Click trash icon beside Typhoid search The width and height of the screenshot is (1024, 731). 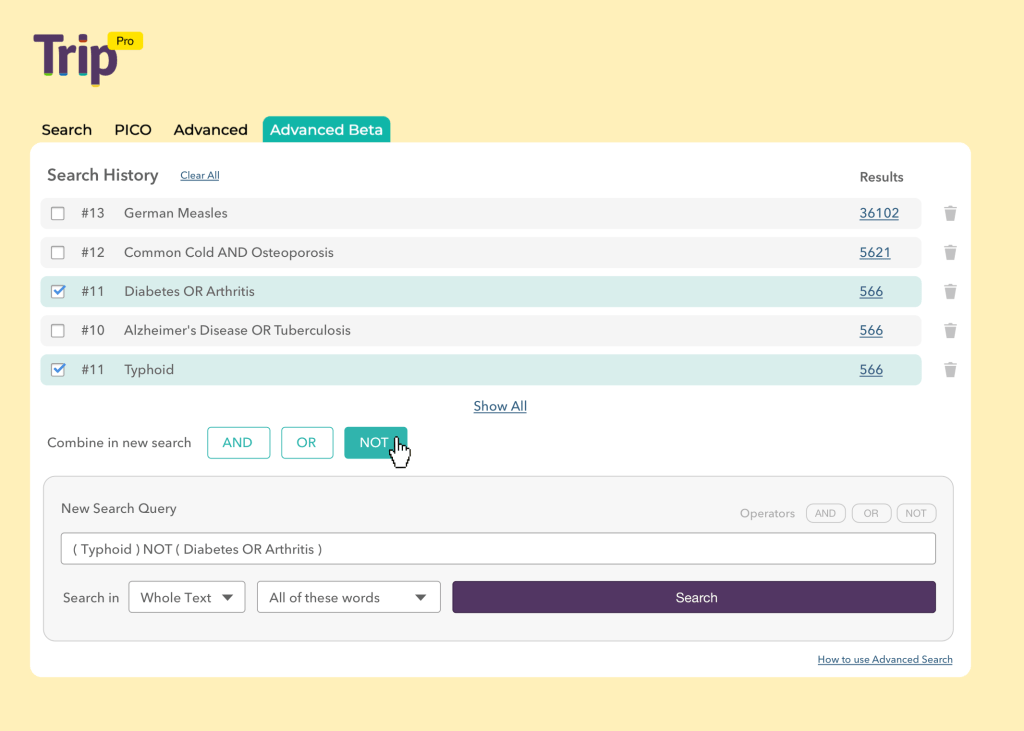point(950,369)
